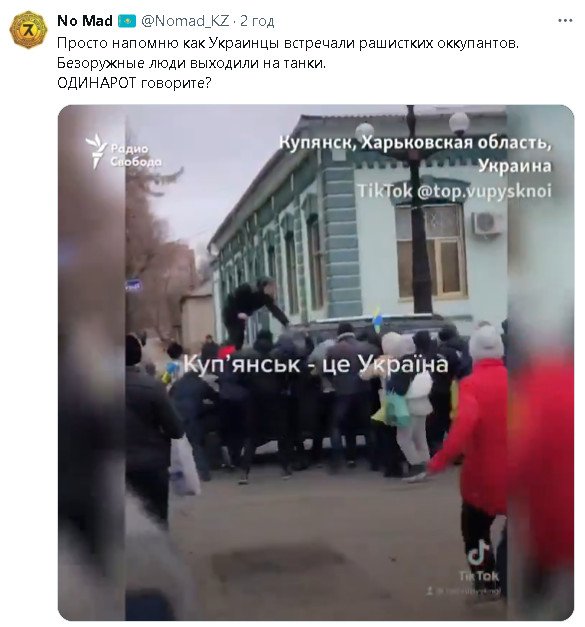585x627 pixels.
Task: Open the tweet's three-dot more menu
Action: click(x=565, y=21)
